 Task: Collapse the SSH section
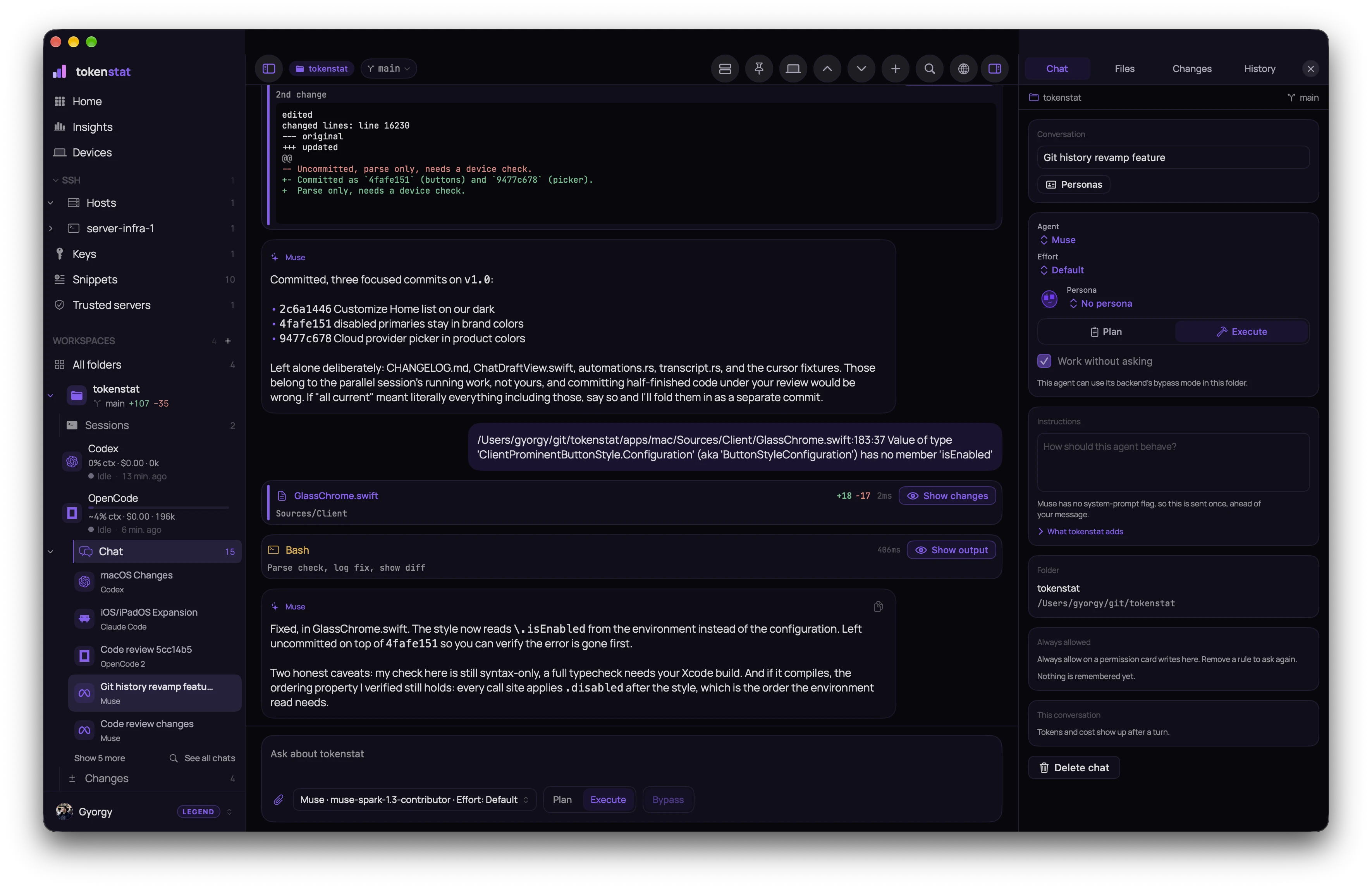click(55, 180)
